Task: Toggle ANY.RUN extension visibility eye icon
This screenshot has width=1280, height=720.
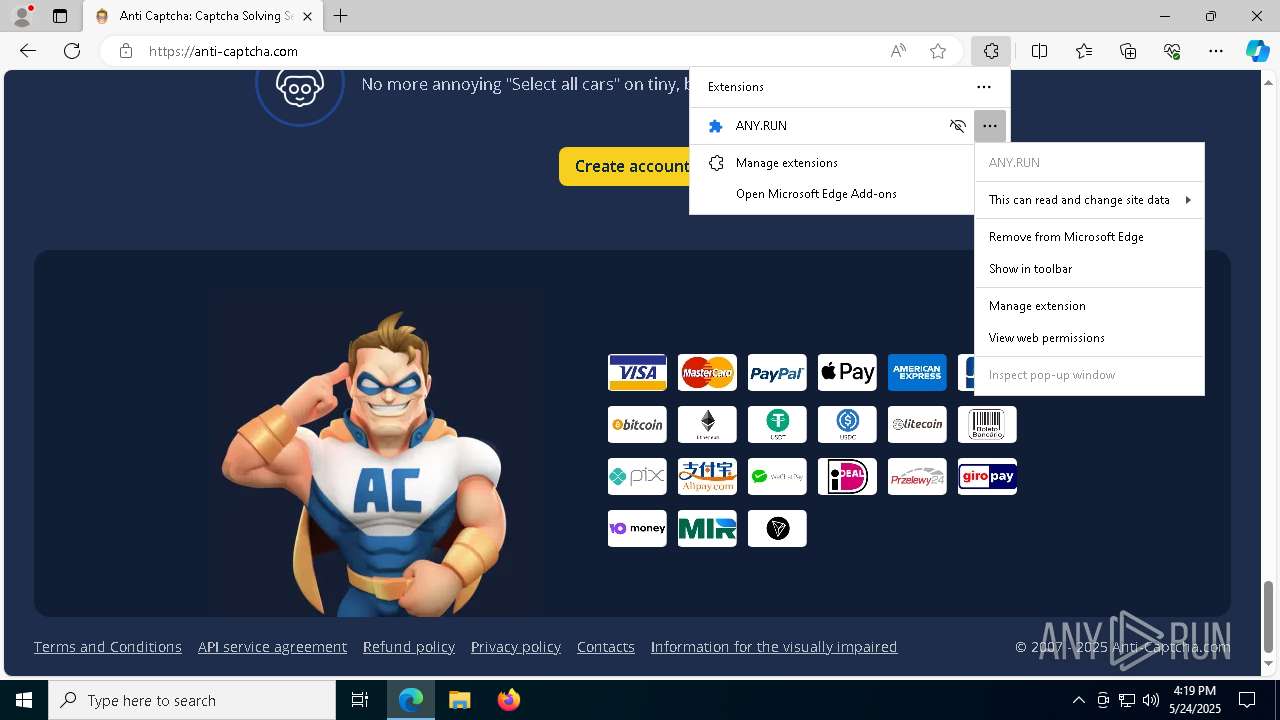Action: (x=957, y=126)
